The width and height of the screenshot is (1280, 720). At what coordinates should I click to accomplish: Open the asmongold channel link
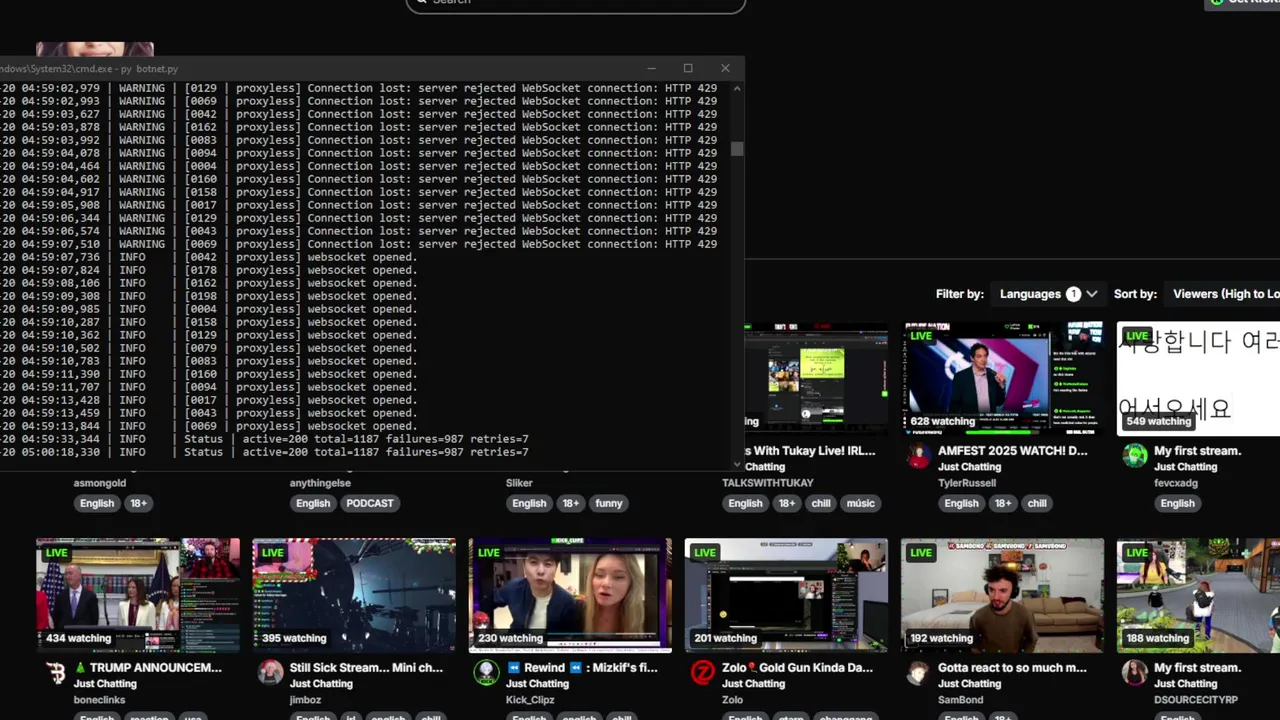(99, 483)
